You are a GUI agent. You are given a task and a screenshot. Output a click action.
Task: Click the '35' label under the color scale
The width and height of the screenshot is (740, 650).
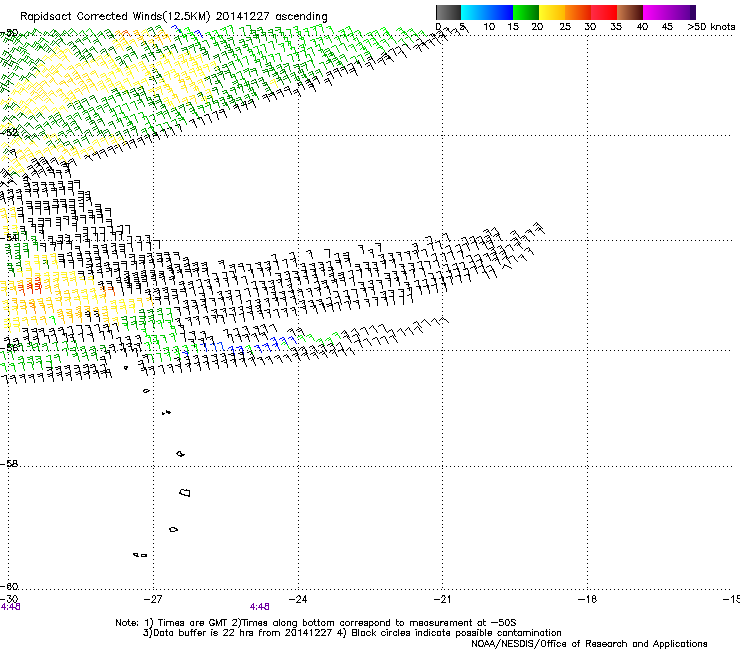pos(616,27)
